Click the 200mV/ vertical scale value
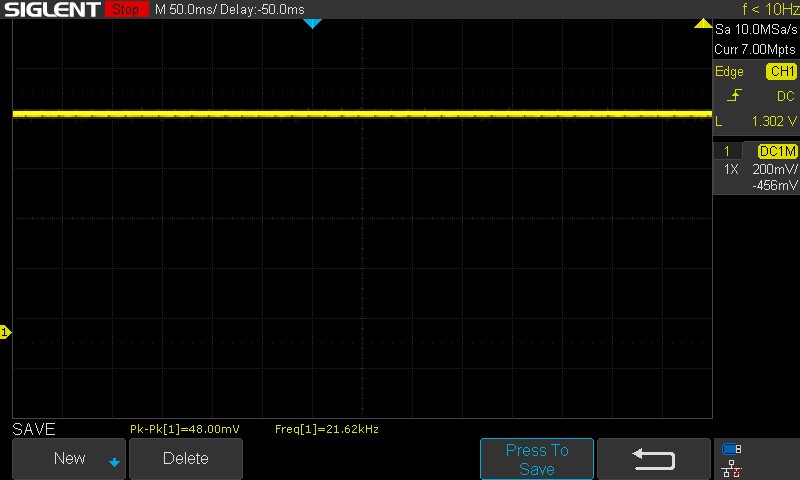The image size is (800, 480). pyautogui.click(x=774, y=169)
